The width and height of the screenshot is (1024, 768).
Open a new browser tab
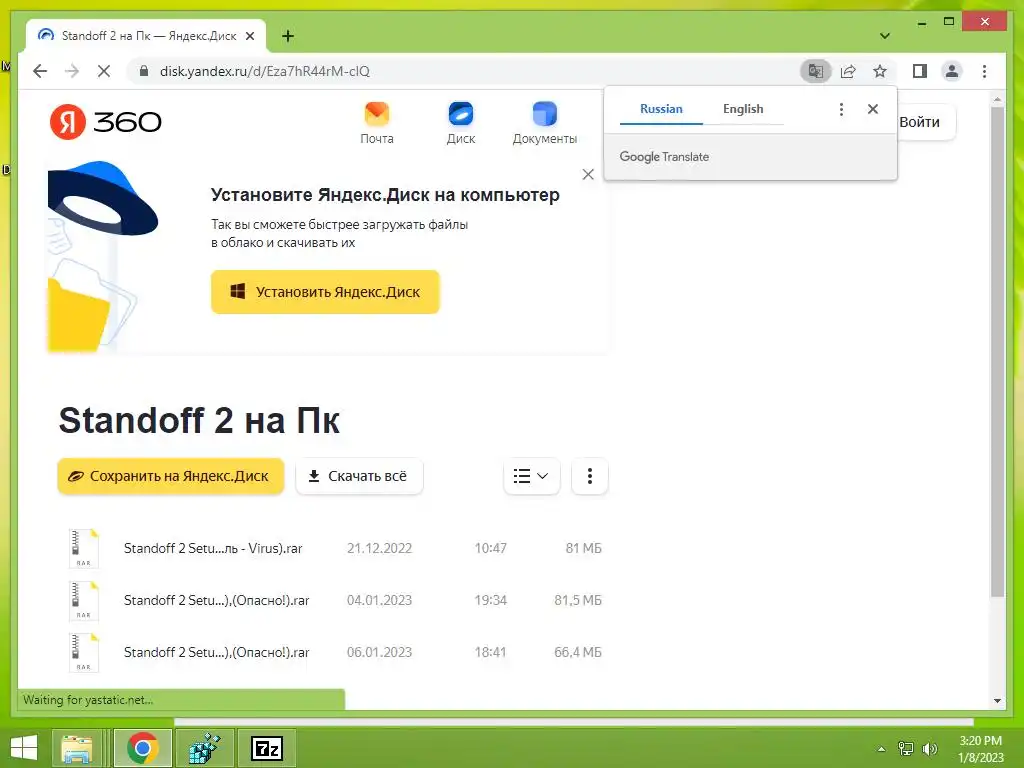click(x=288, y=36)
